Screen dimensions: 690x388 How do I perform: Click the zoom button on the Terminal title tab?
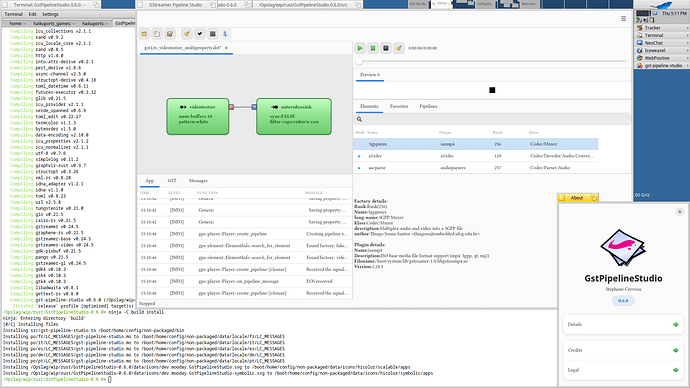coord(96,5)
